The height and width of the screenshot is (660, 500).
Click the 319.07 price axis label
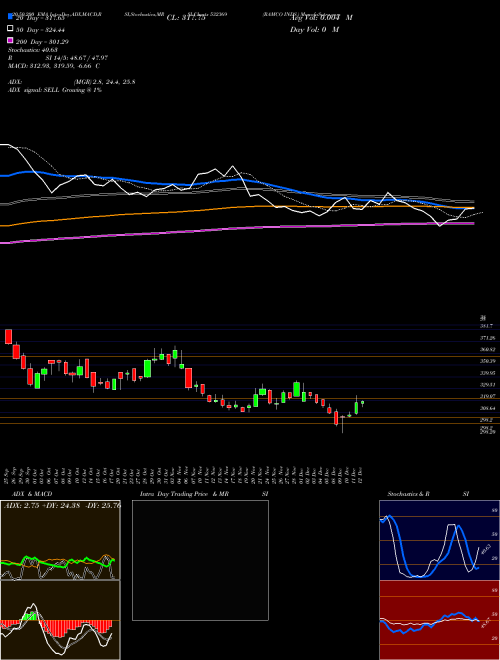click(486, 397)
